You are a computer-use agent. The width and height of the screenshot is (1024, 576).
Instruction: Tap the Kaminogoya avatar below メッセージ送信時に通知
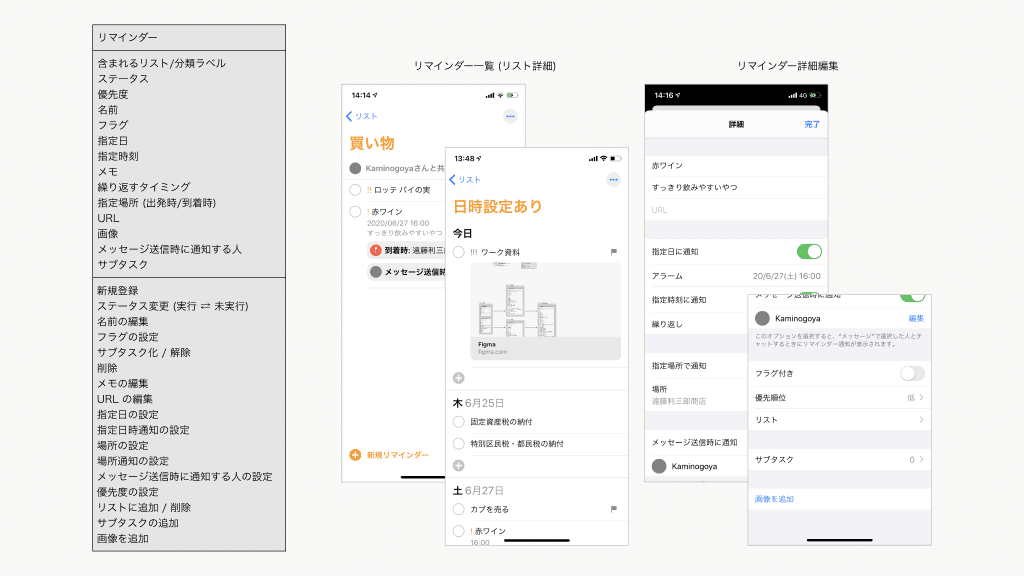pyautogui.click(x=659, y=466)
